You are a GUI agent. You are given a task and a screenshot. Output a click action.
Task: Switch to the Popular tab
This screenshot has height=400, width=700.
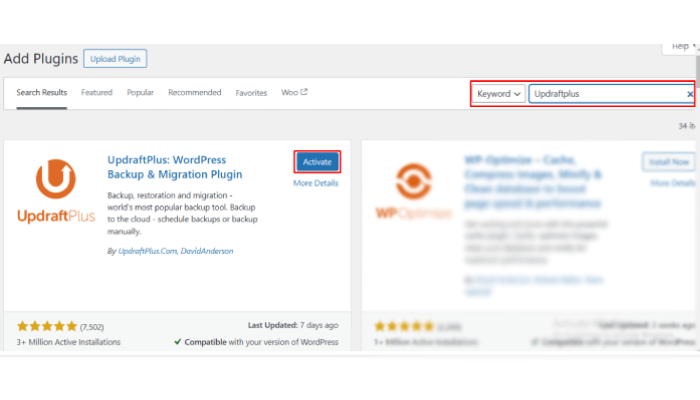click(x=140, y=93)
